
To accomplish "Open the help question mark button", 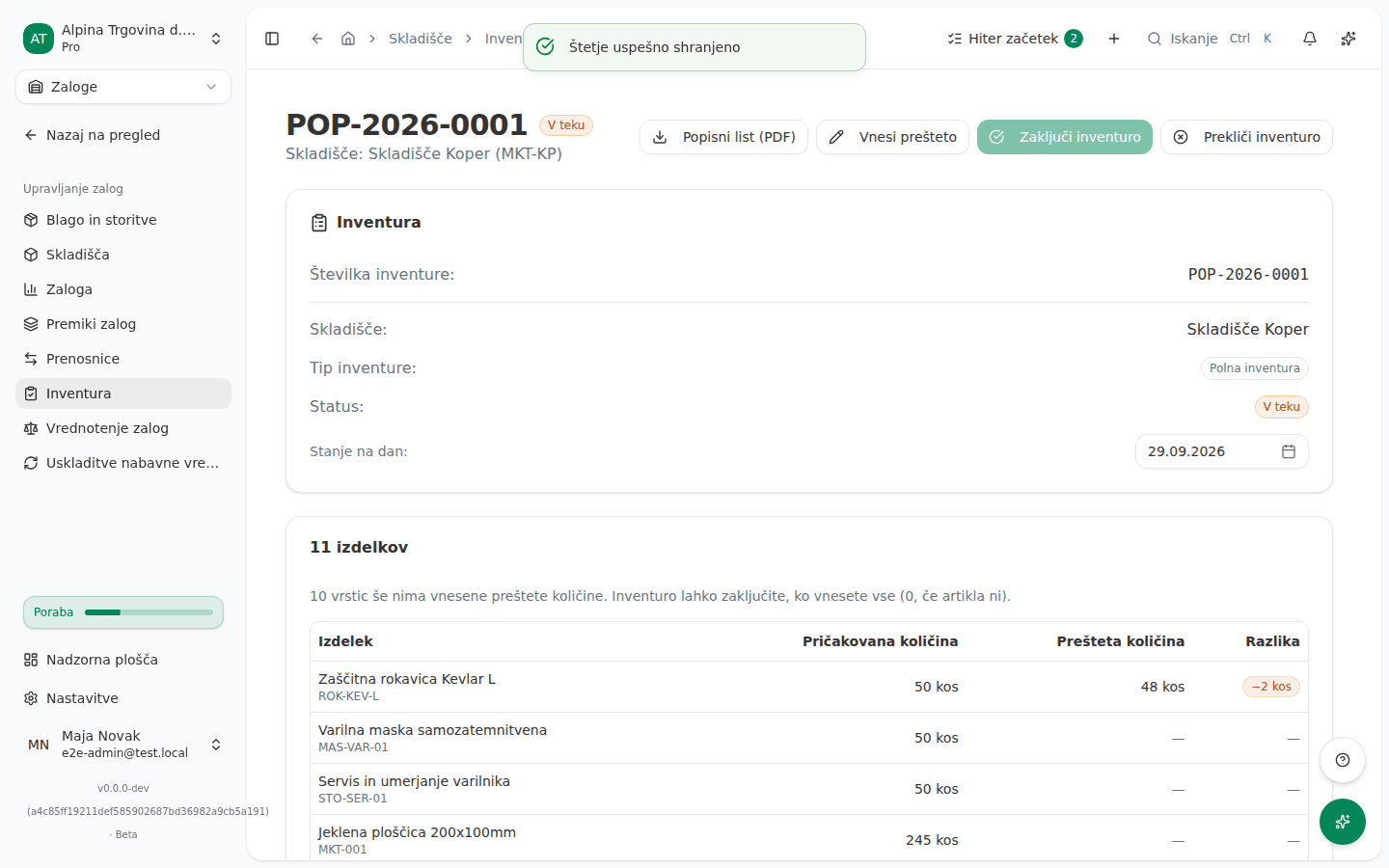I will pyautogui.click(x=1343, y=760).
